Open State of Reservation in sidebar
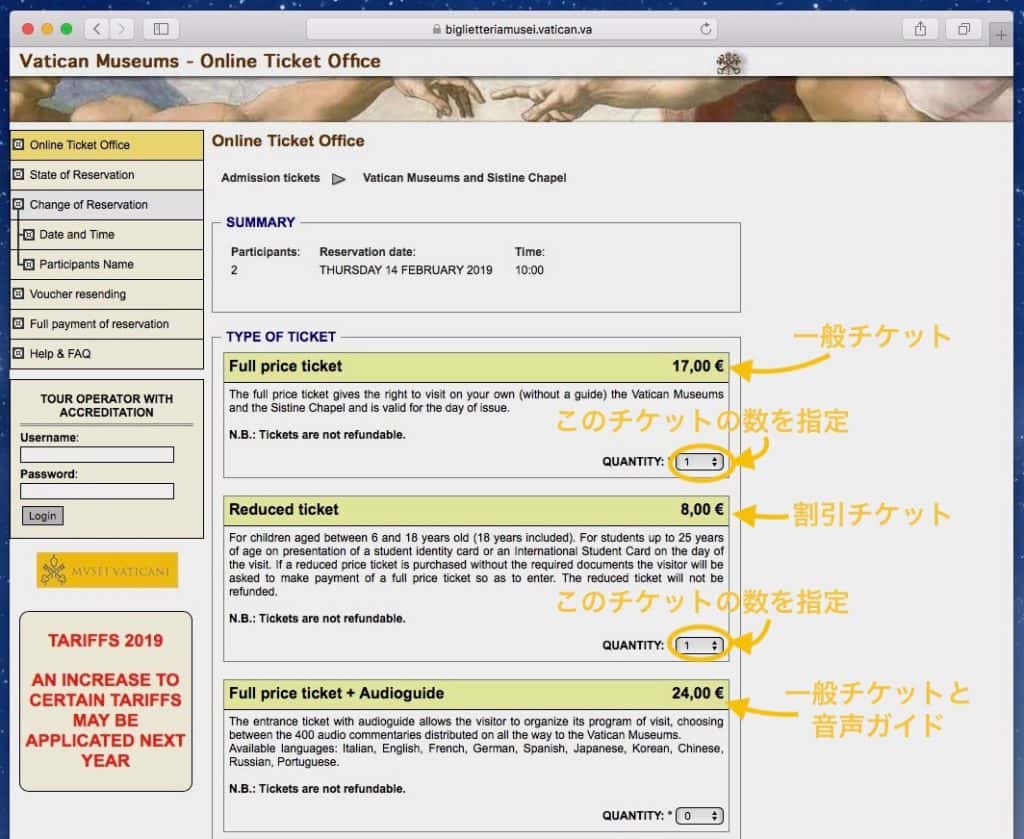1024x839 pixels. pos(107,175)
